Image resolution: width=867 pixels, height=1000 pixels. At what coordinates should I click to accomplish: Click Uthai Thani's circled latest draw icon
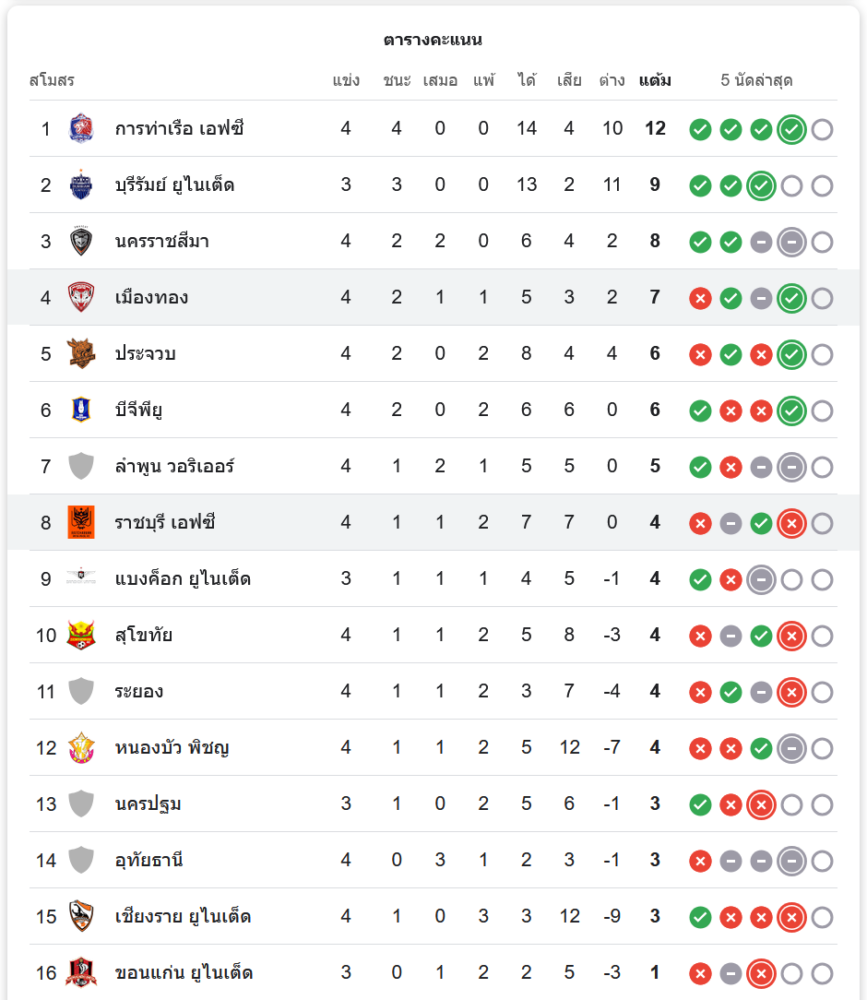coord(792,860)
